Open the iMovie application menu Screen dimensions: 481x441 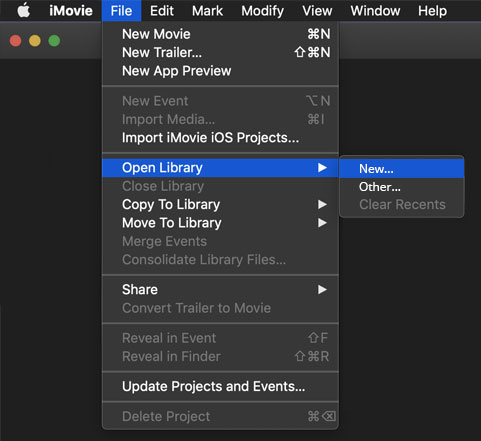(71, 11)
